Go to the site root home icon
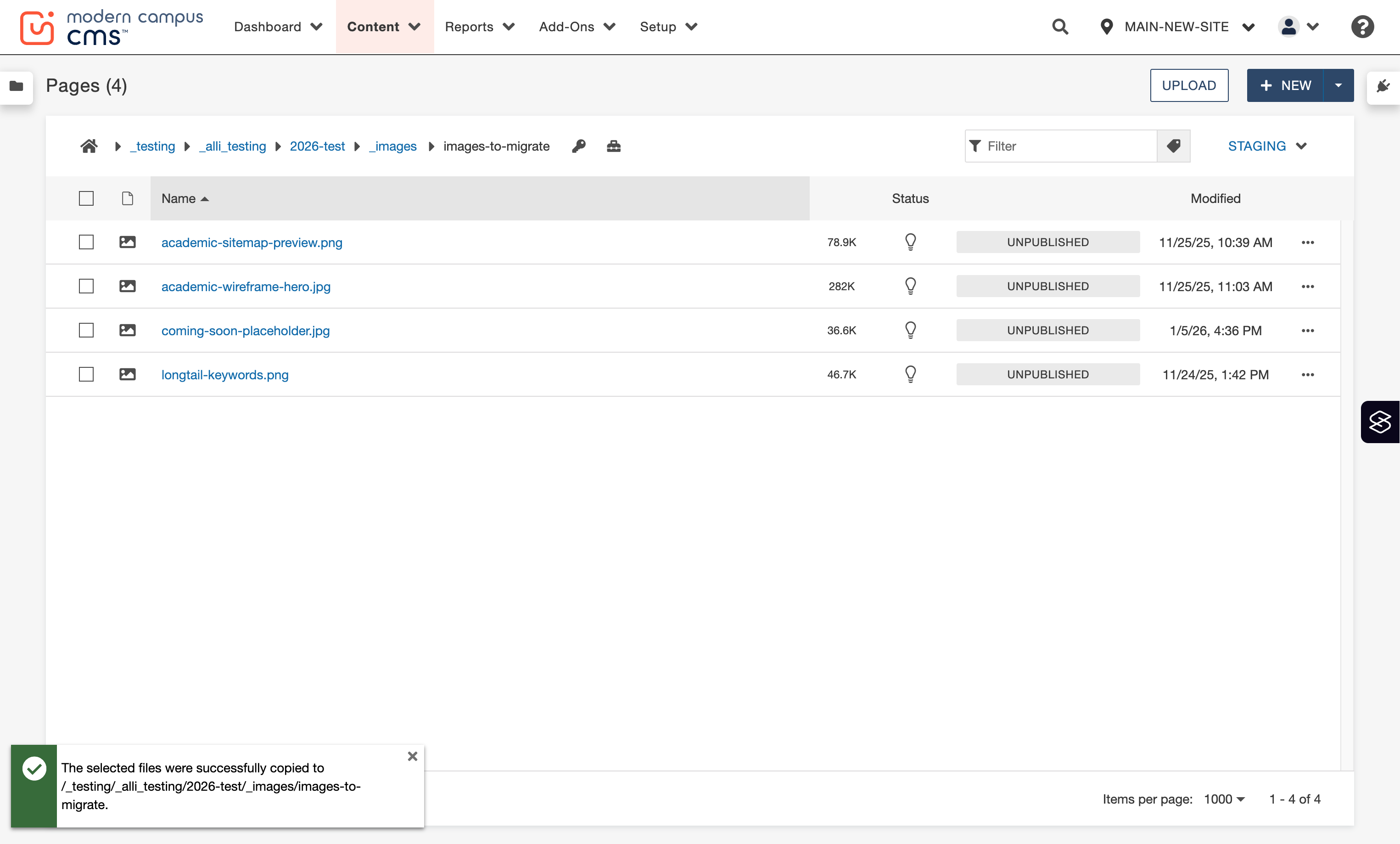 pyautogui.click(x=89, y=146)
